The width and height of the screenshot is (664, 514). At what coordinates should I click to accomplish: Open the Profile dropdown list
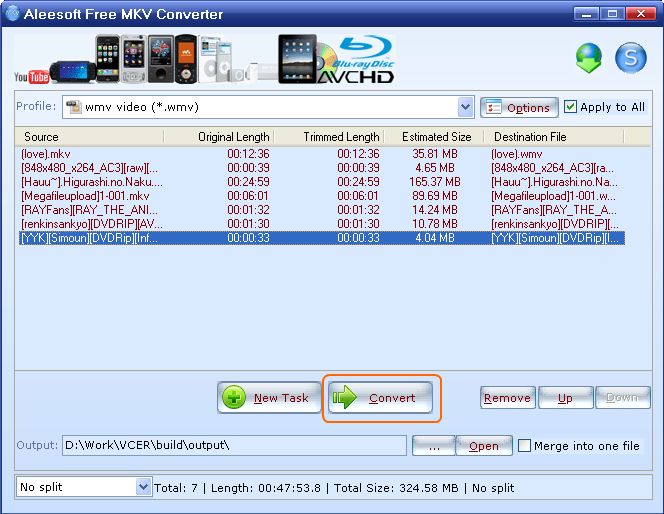tap(465, 107)
